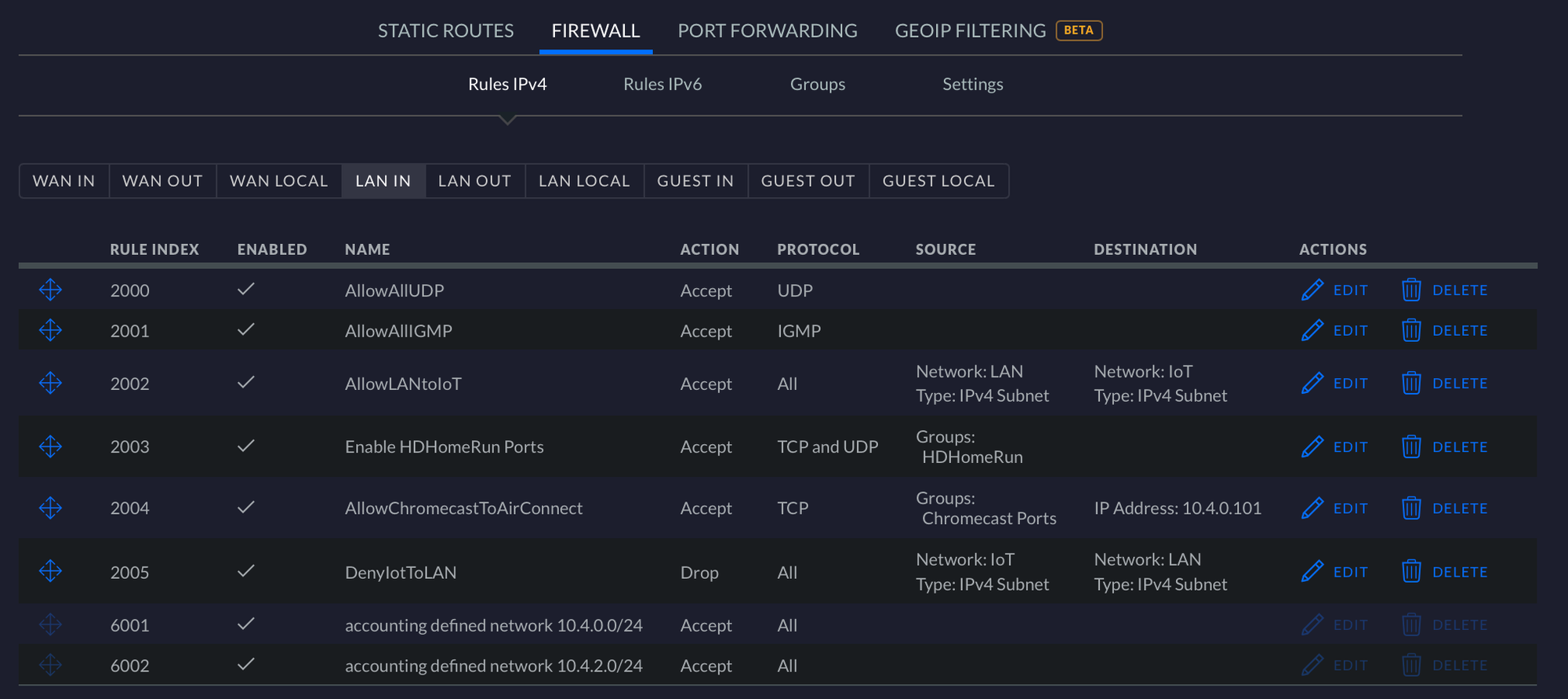Show the GUEST LOCAL ruleset
The image size is (1568, 699).
(x=938, y=181)
